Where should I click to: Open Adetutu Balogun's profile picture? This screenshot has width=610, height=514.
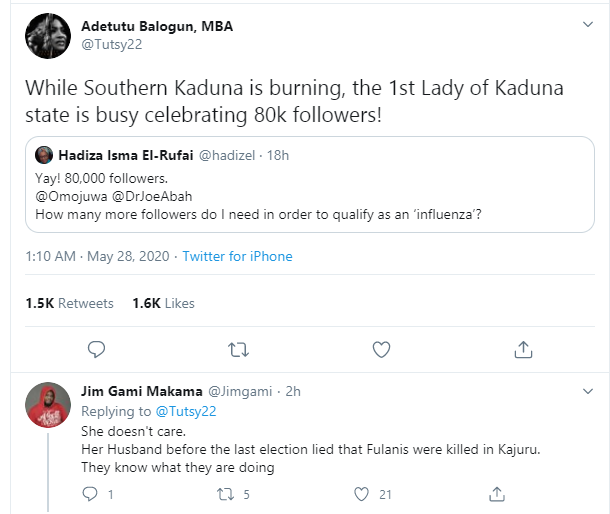pos(48,36)
